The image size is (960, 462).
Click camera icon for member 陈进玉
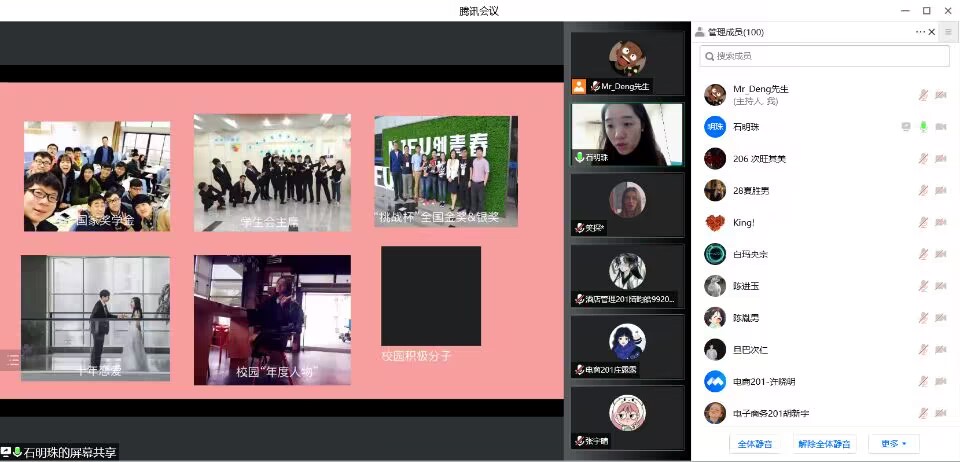pyautogui.click(x=941, y=286)
